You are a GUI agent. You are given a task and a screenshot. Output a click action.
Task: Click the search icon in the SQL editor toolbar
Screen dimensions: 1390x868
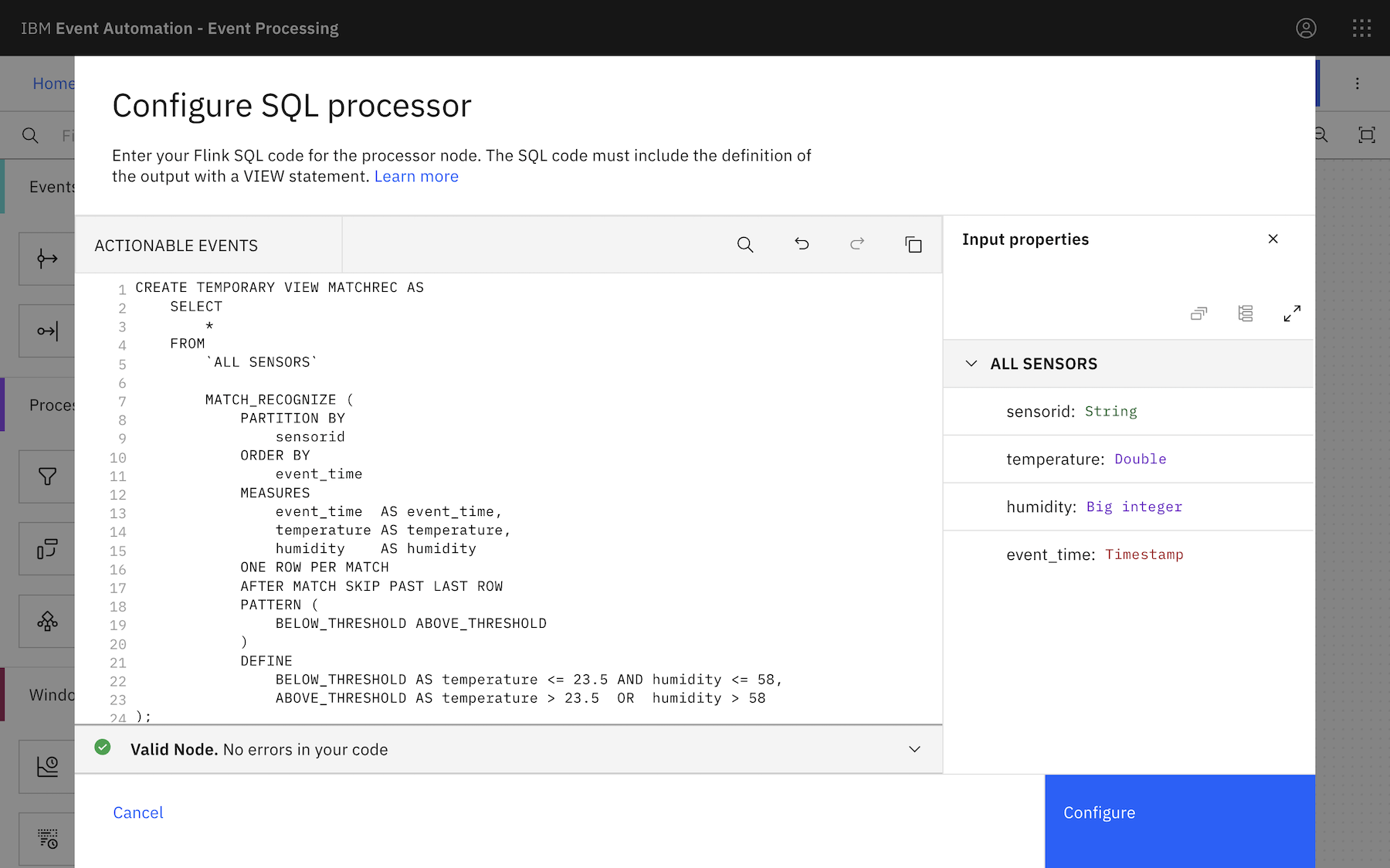[x=744, y=245]
